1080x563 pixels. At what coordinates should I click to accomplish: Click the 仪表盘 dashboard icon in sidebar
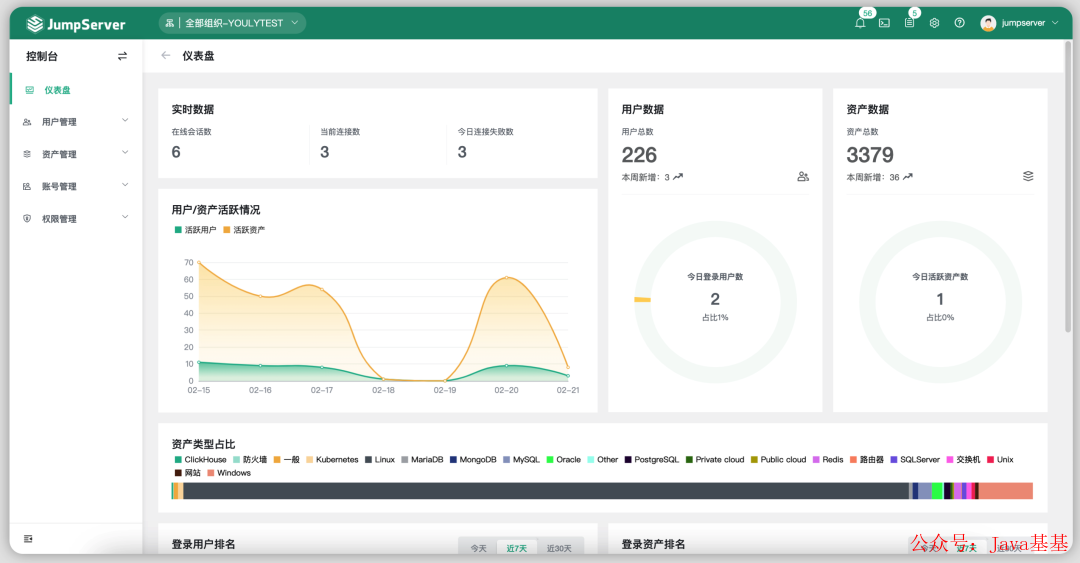click(30, 90)
